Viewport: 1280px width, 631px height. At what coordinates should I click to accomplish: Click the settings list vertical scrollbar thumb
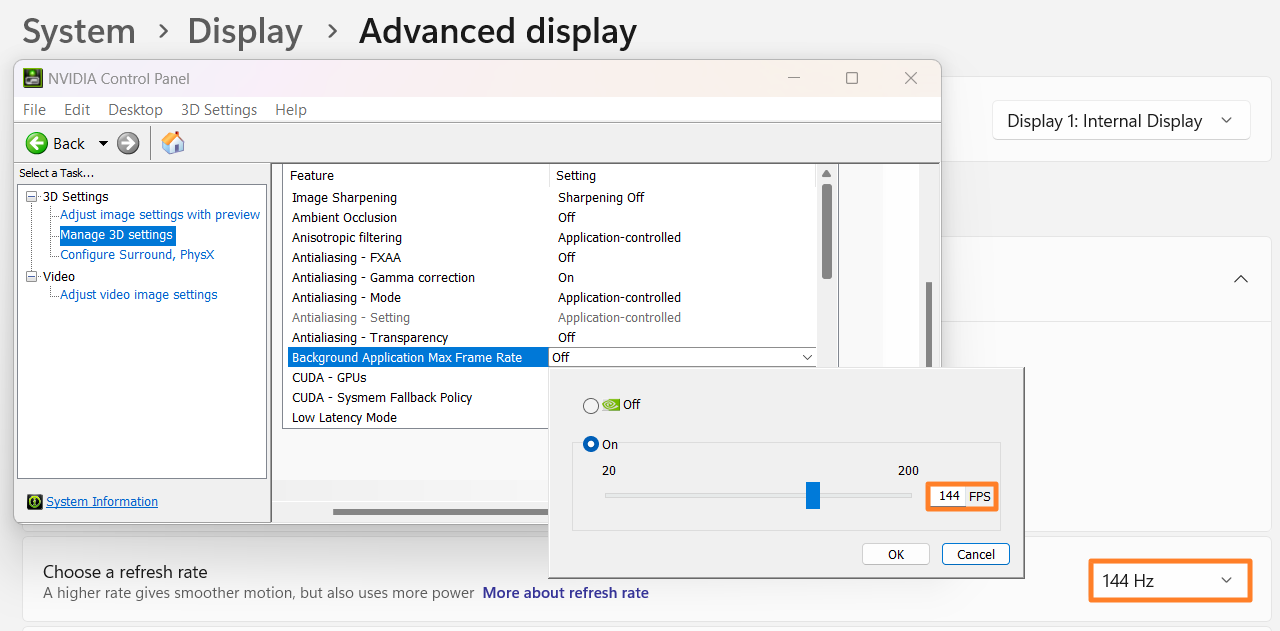pyautogui.click(x=827, y=231)
